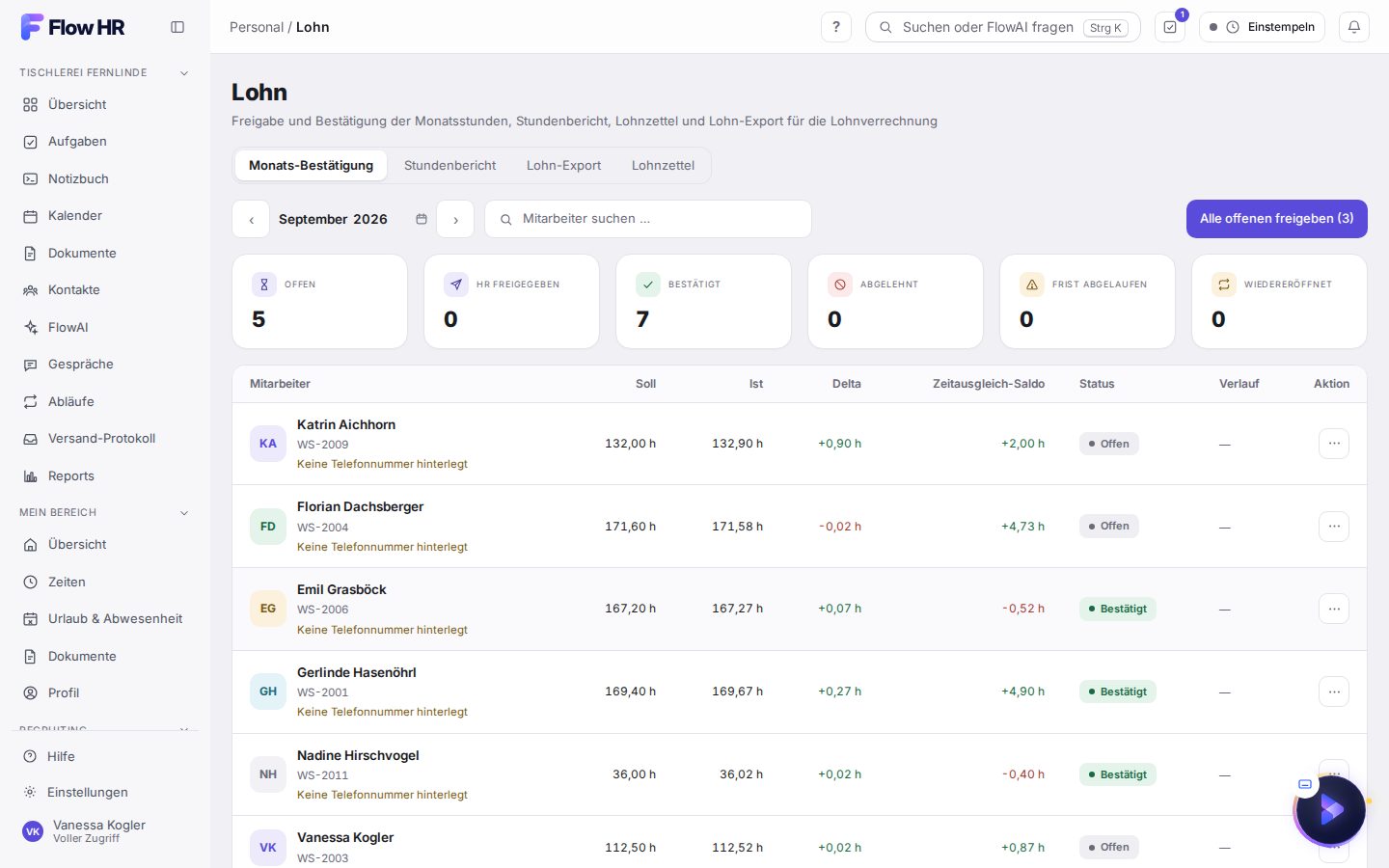This screenshot has width=1389, height=868.
Task: Switch to the Lohn-Export tab
Action: (563, 165)
